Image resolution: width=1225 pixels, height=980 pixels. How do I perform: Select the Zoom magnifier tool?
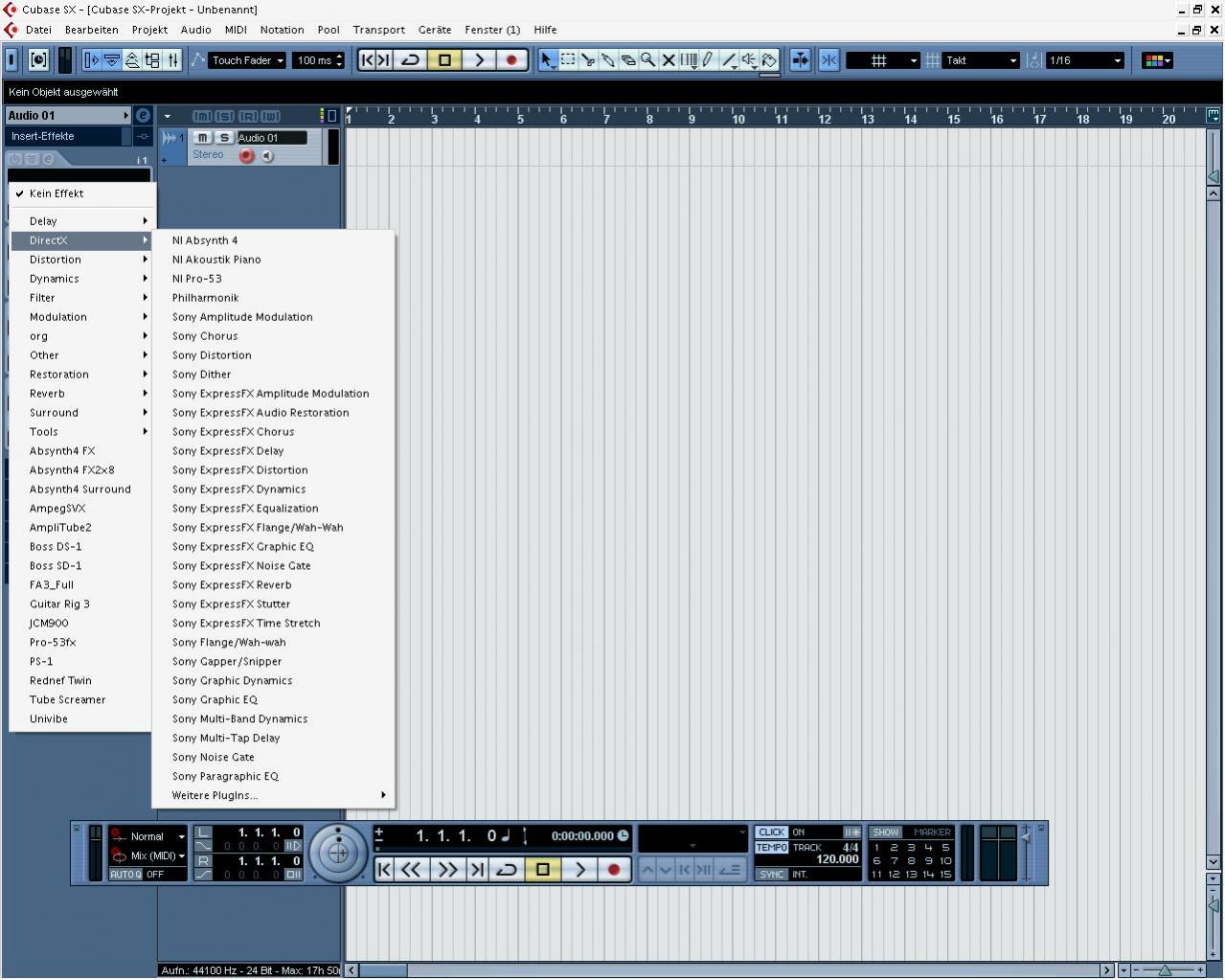point(648,60)
